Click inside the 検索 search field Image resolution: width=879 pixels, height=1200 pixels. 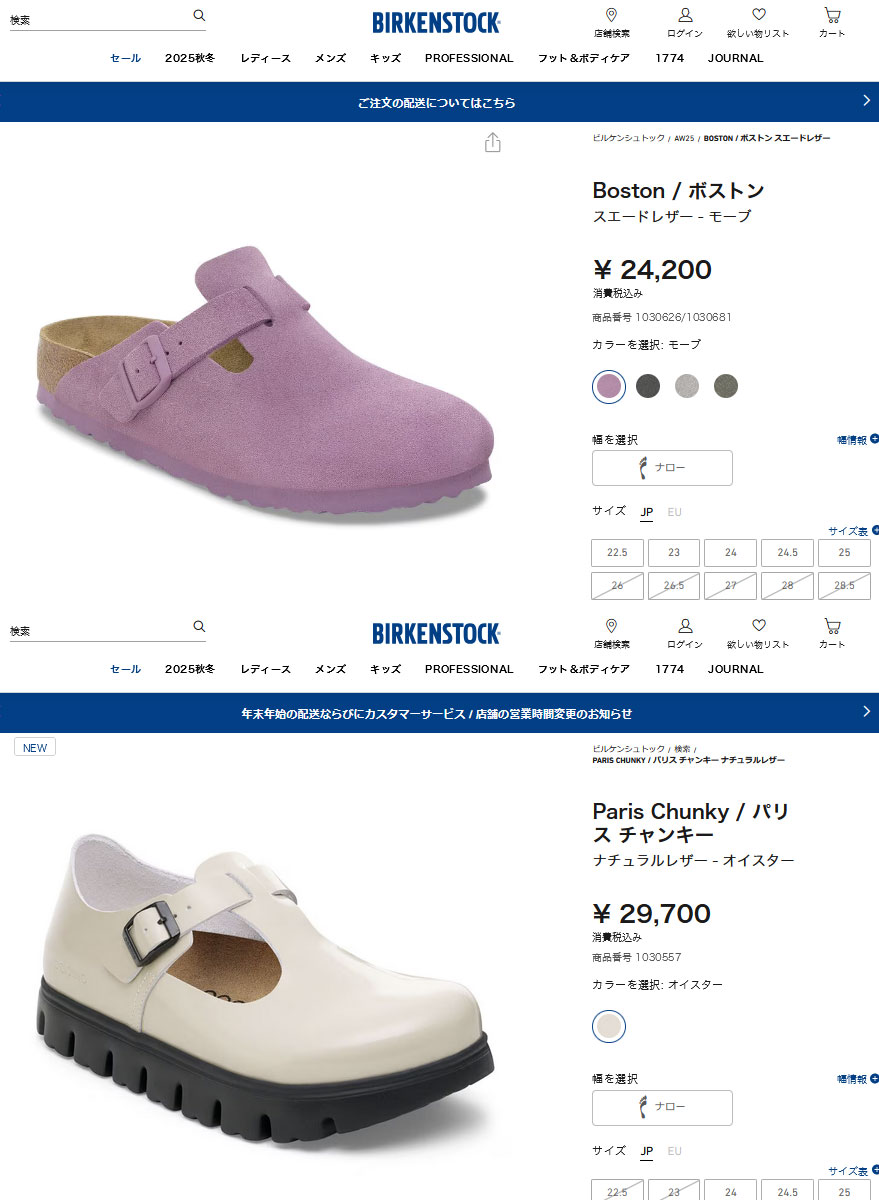tap(100, 16)
